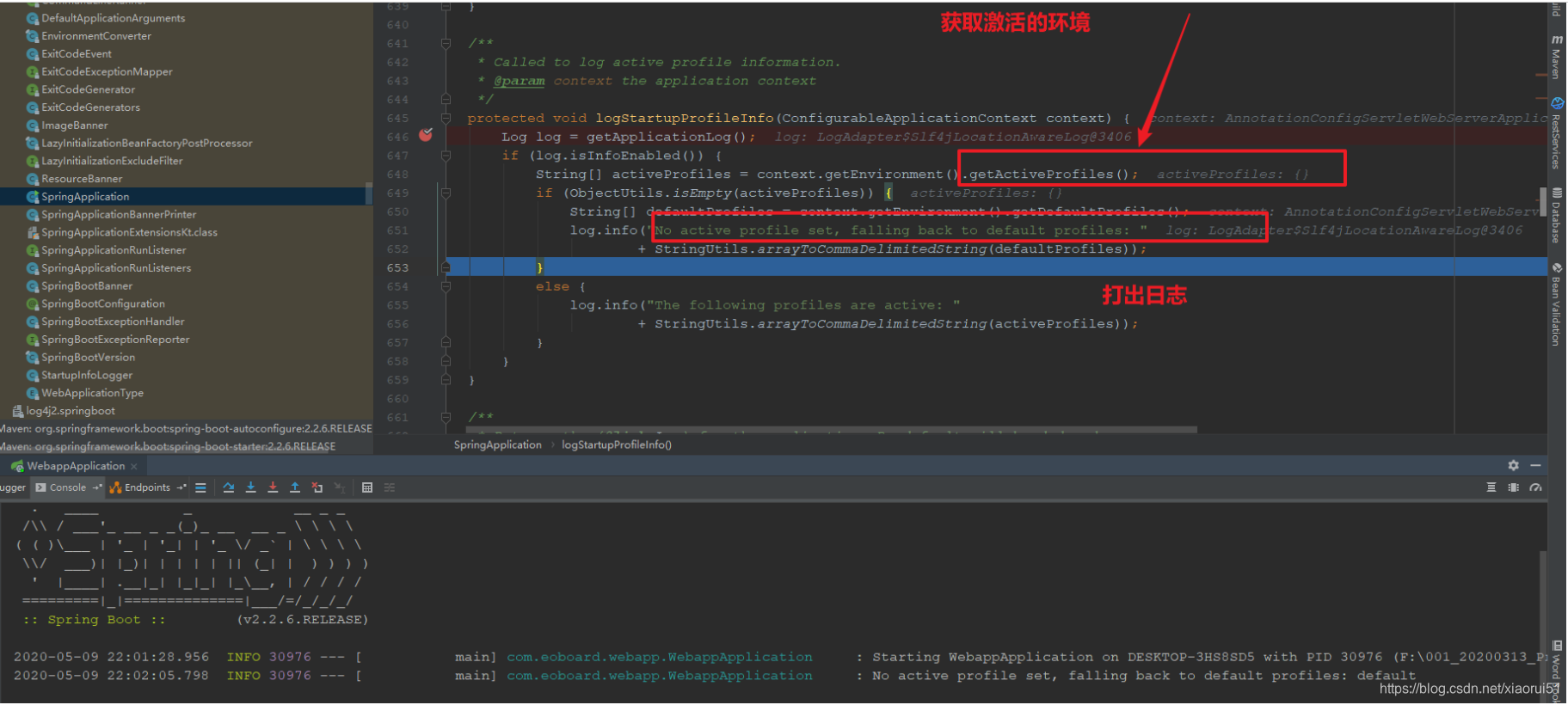Click the breakpoint marker on line 646
Image resolution: width=1568 pixels, height=705 pixels.
426,135
